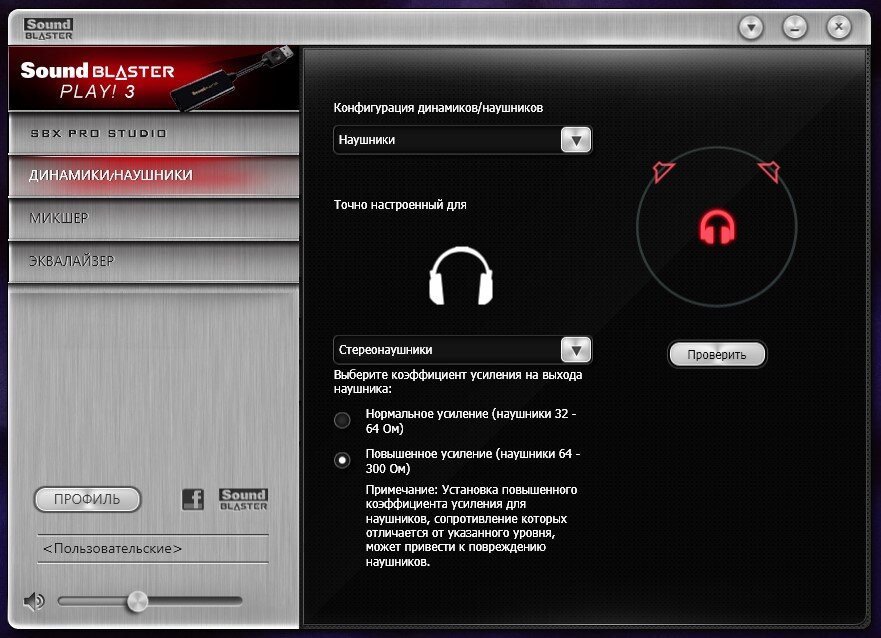Screen dimensions: 881x638
Task: Click the Sound Blaster logo in the title bar
Action: pyautogui.click(x=48, y=29)
